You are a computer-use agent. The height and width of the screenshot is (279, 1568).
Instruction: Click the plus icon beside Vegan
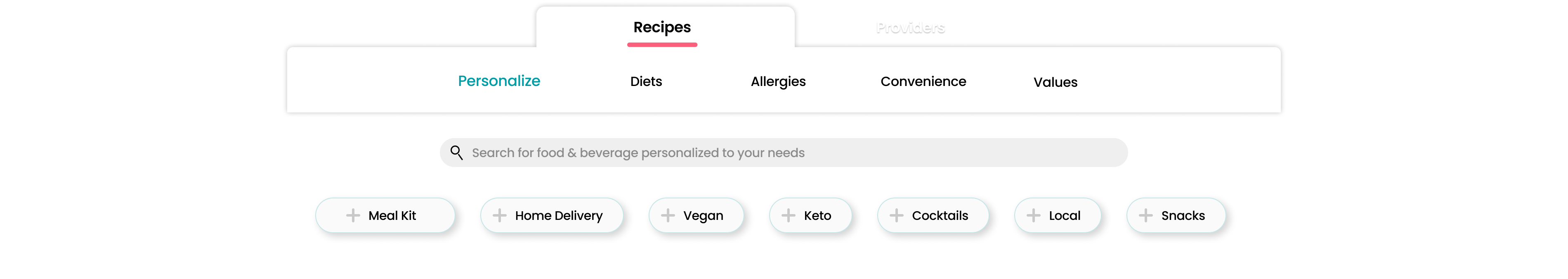668,215
